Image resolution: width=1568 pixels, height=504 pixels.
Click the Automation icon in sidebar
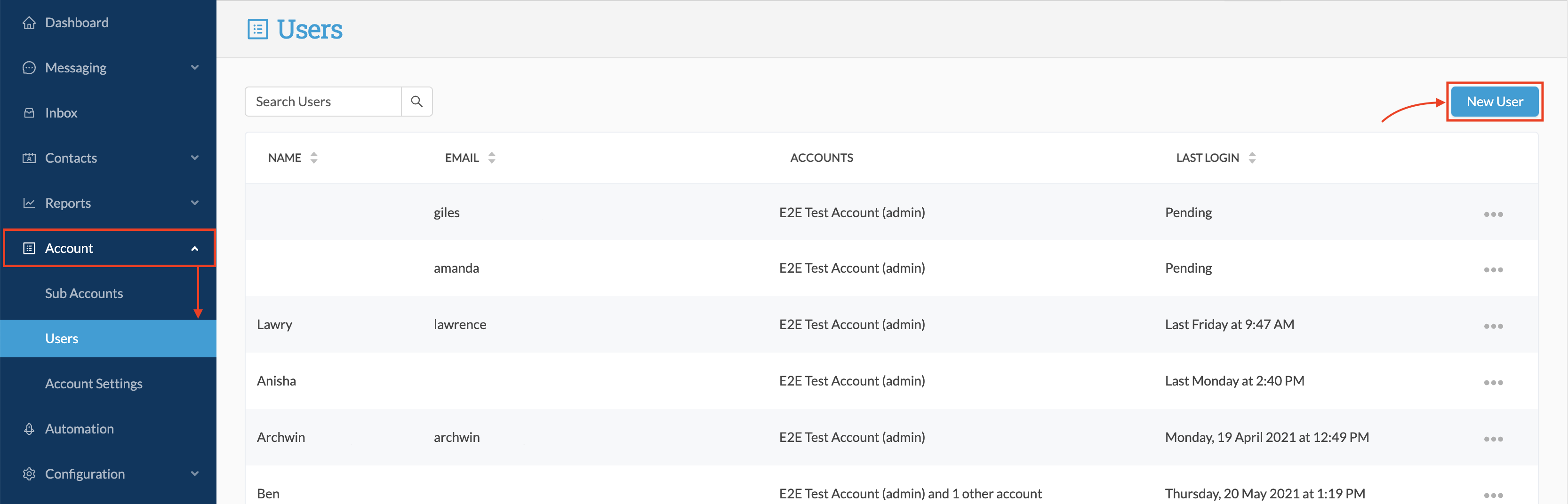(29, 429)
